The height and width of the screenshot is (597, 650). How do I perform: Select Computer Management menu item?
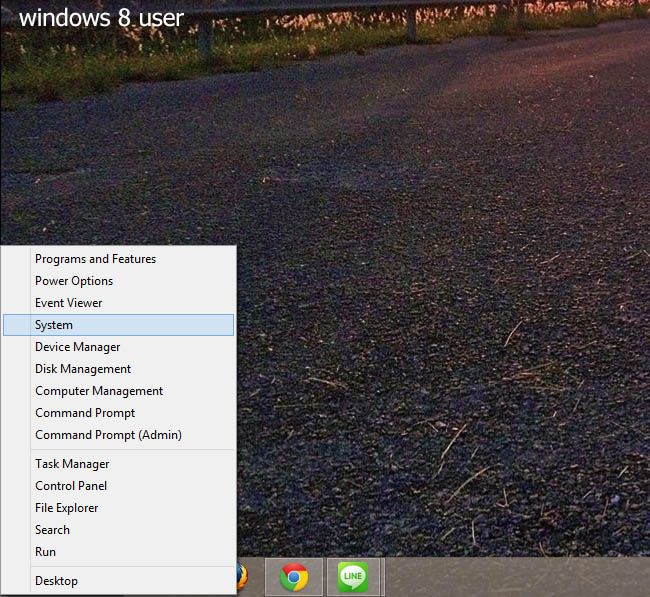[119, 391]
